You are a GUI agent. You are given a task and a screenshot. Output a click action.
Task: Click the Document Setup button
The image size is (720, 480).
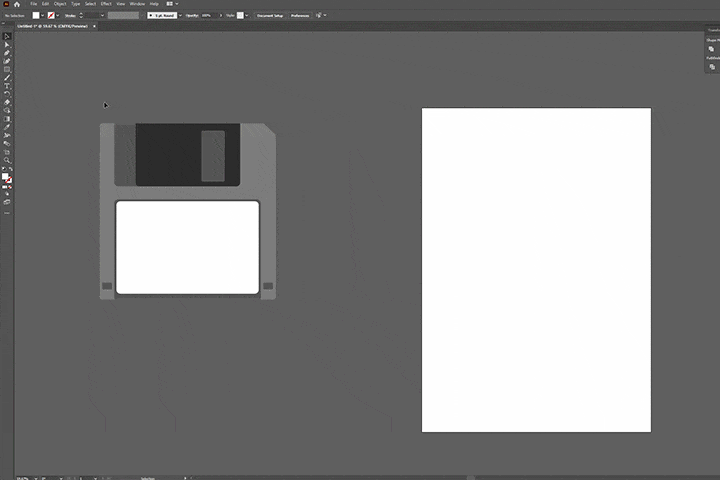(270, 16)
